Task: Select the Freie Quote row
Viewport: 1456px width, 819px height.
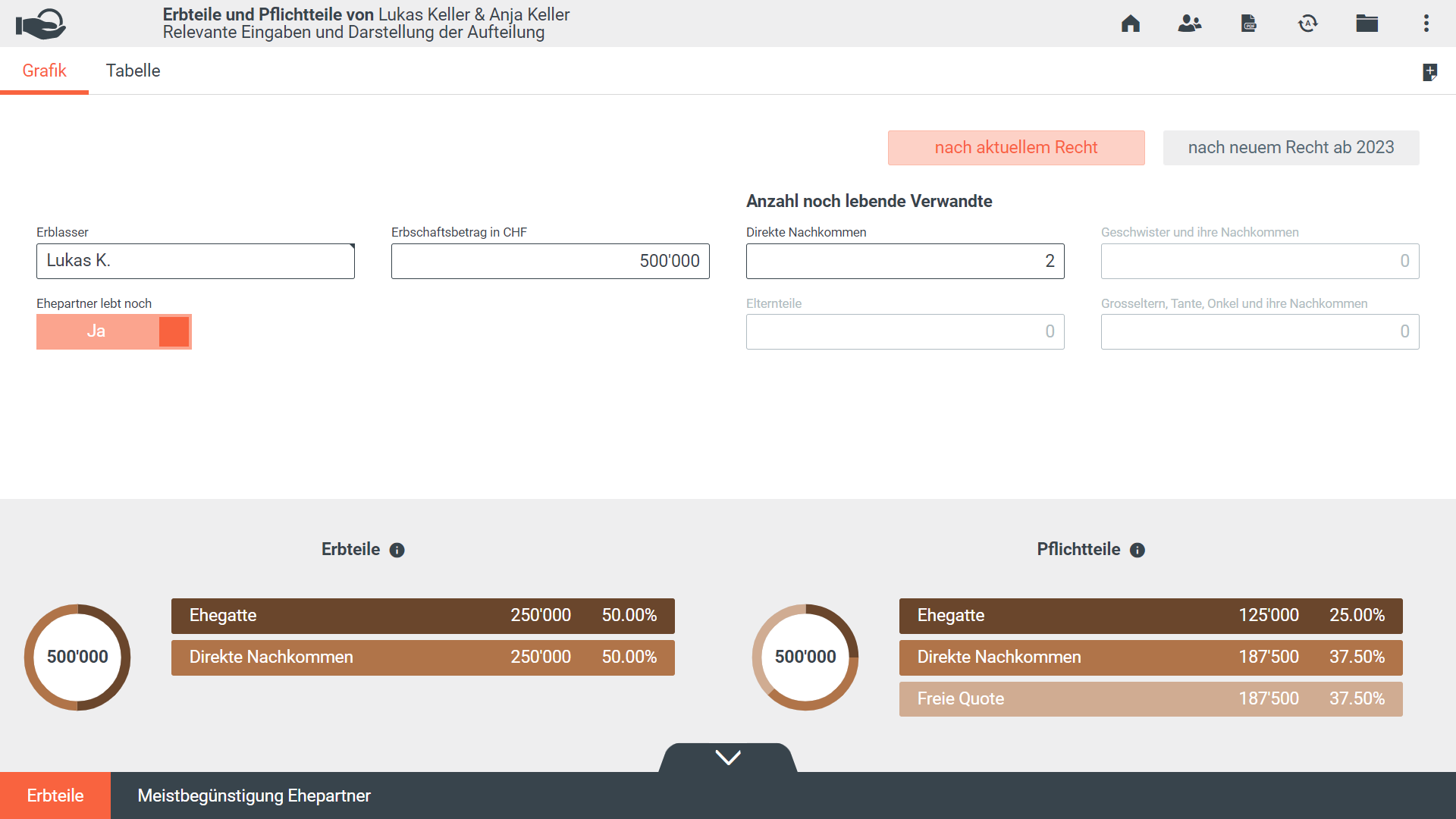Action: (1151, 699)
